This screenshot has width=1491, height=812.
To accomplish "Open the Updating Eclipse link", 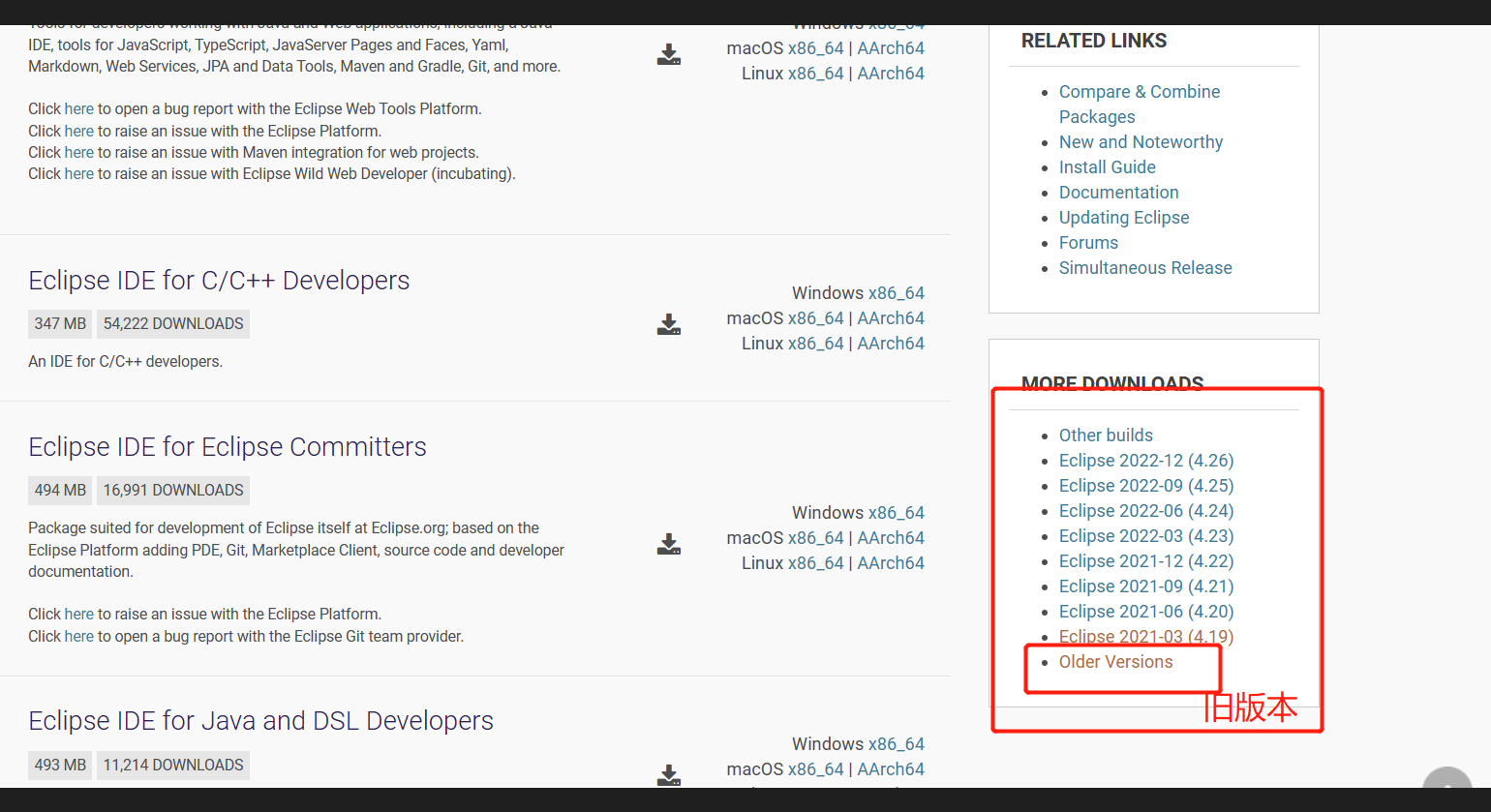I will tap(1124, 218).
